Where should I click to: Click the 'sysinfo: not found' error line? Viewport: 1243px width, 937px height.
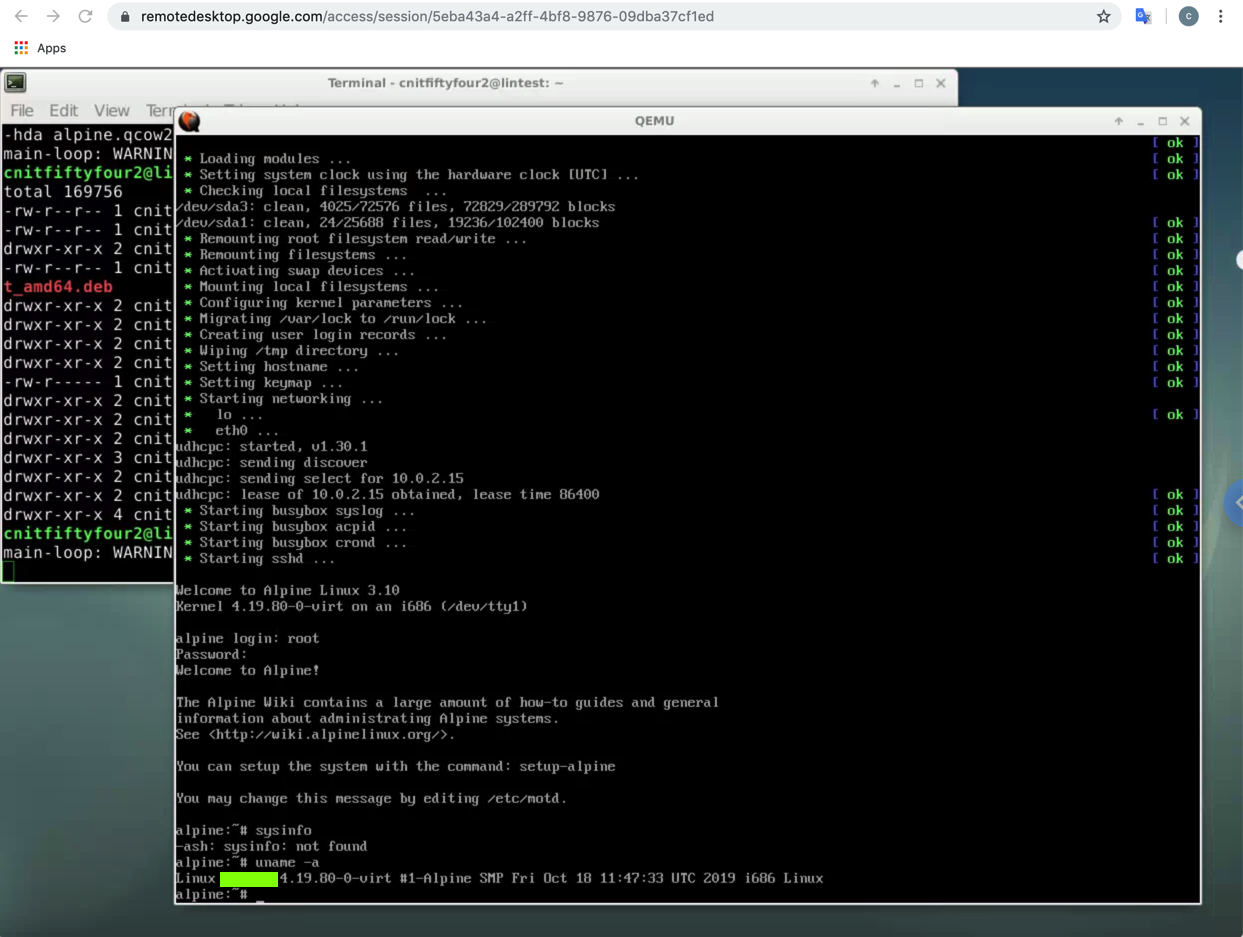pos(271,846)
